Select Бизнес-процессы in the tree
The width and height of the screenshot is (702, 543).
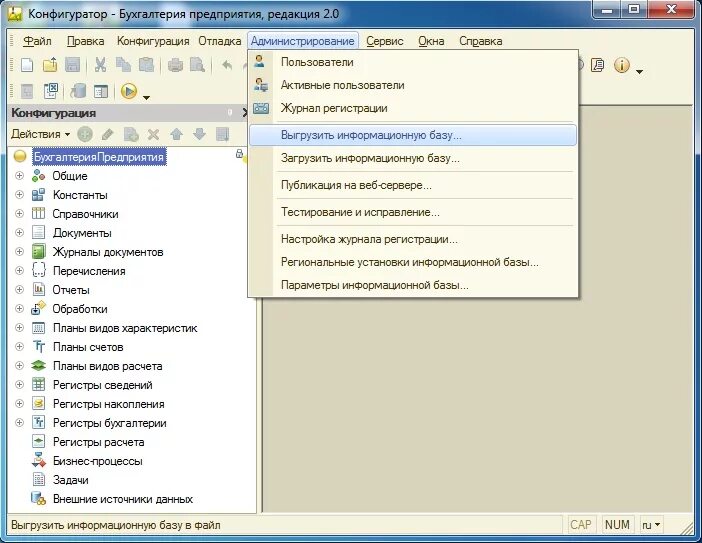point(98,461)
